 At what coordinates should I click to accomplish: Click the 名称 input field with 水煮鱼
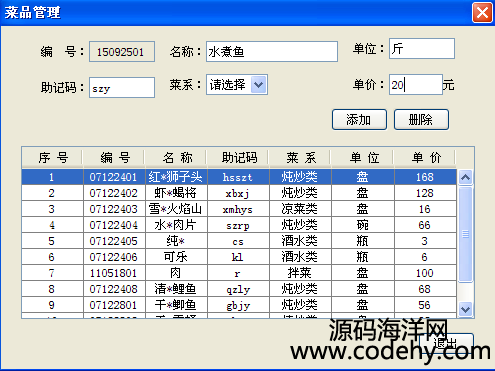pos(272,52)
